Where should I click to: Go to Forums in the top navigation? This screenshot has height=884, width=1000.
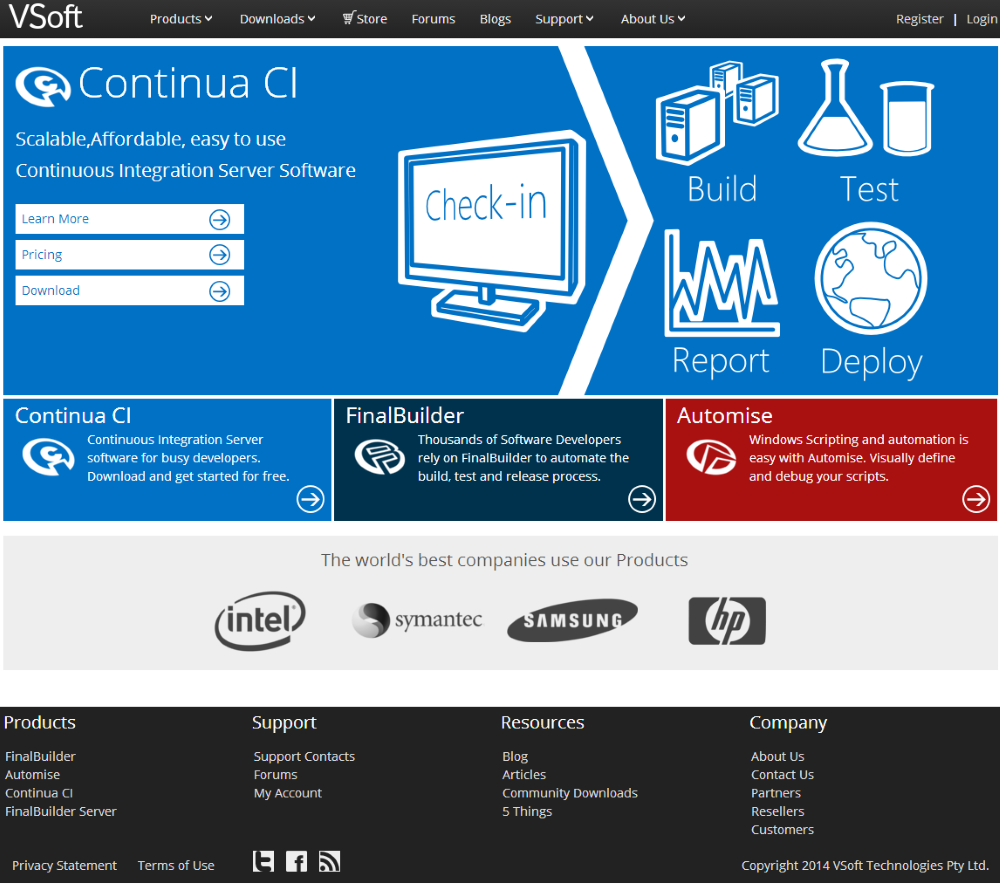pos(433,19)
